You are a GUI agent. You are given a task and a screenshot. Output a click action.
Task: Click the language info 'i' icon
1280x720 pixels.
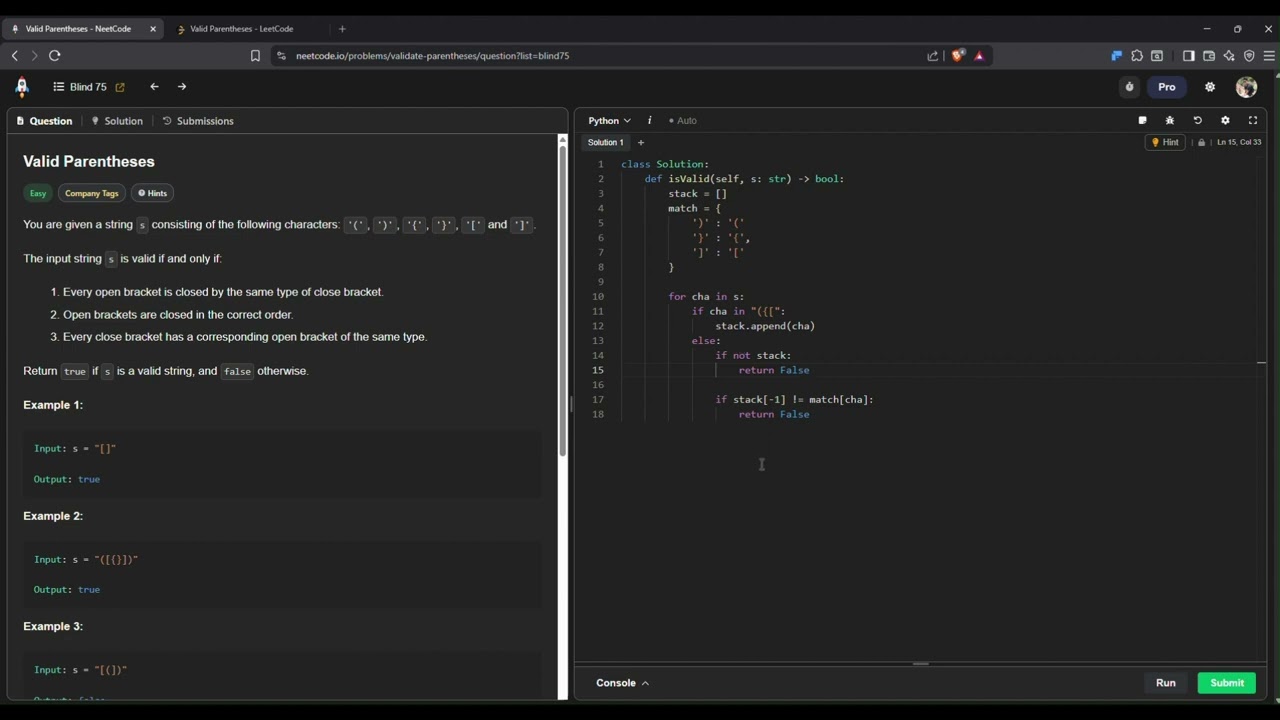point(649,121)
